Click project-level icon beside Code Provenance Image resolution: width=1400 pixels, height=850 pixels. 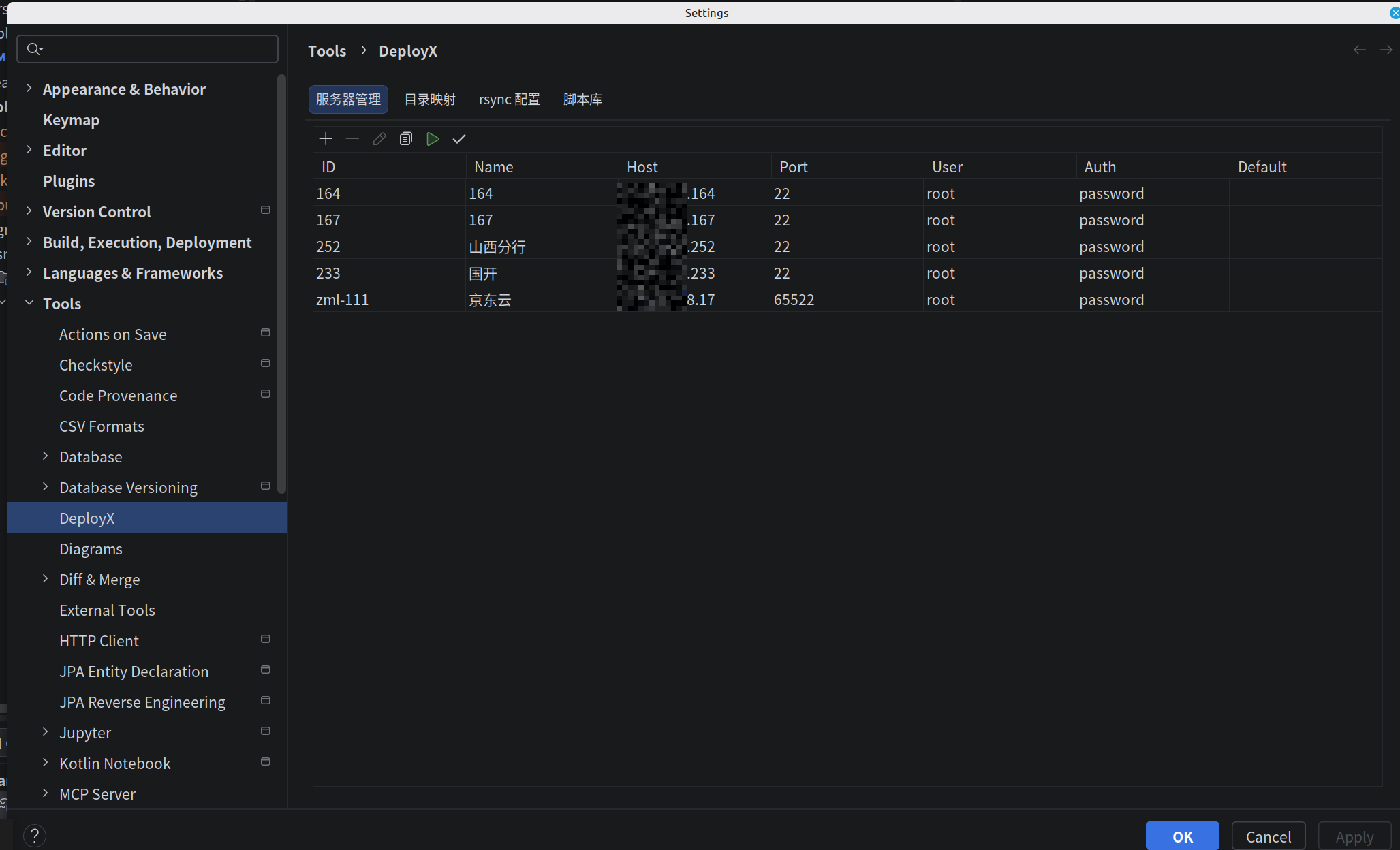(x=266, y=394)
